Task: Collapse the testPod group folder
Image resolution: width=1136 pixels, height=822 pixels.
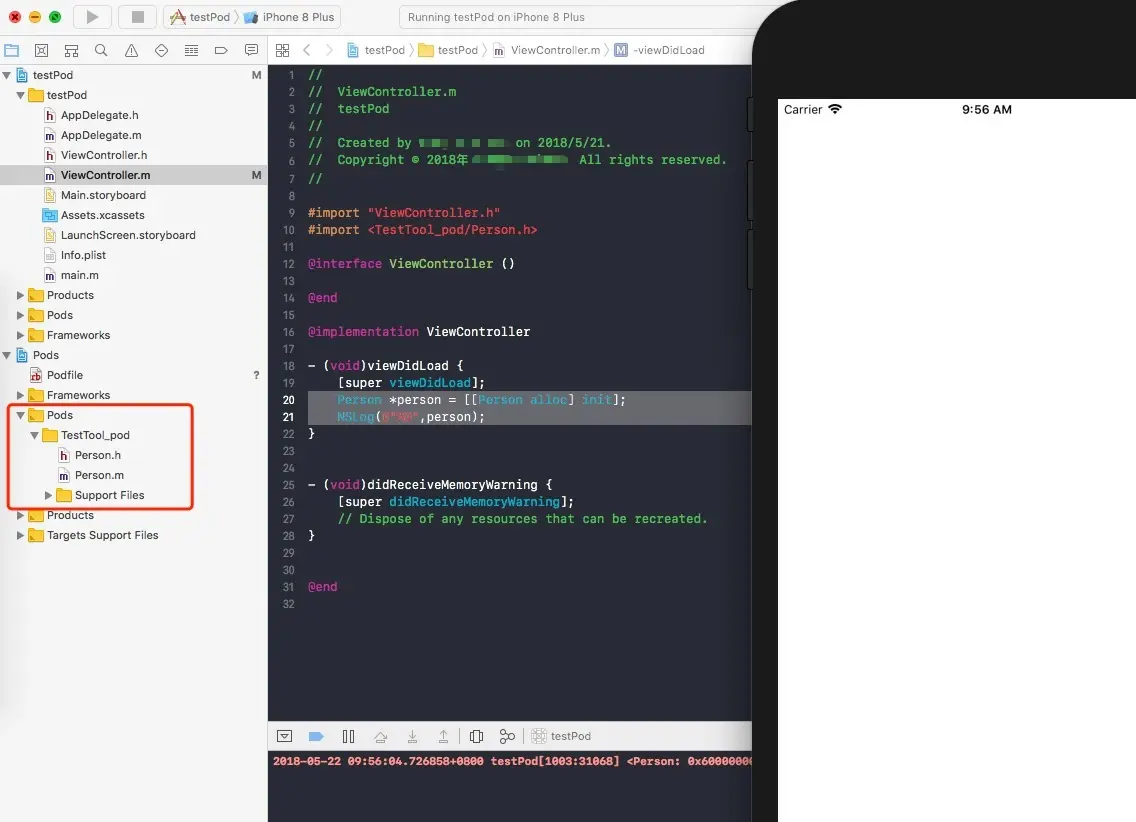Action: pos(20,95)
